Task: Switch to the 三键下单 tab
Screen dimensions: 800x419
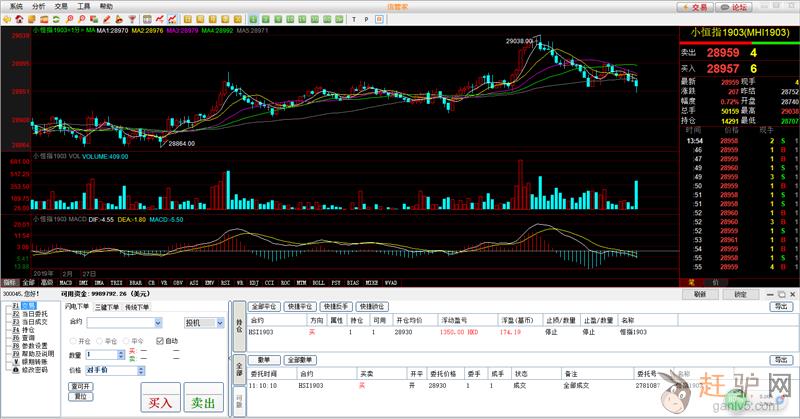Action: 106,307
